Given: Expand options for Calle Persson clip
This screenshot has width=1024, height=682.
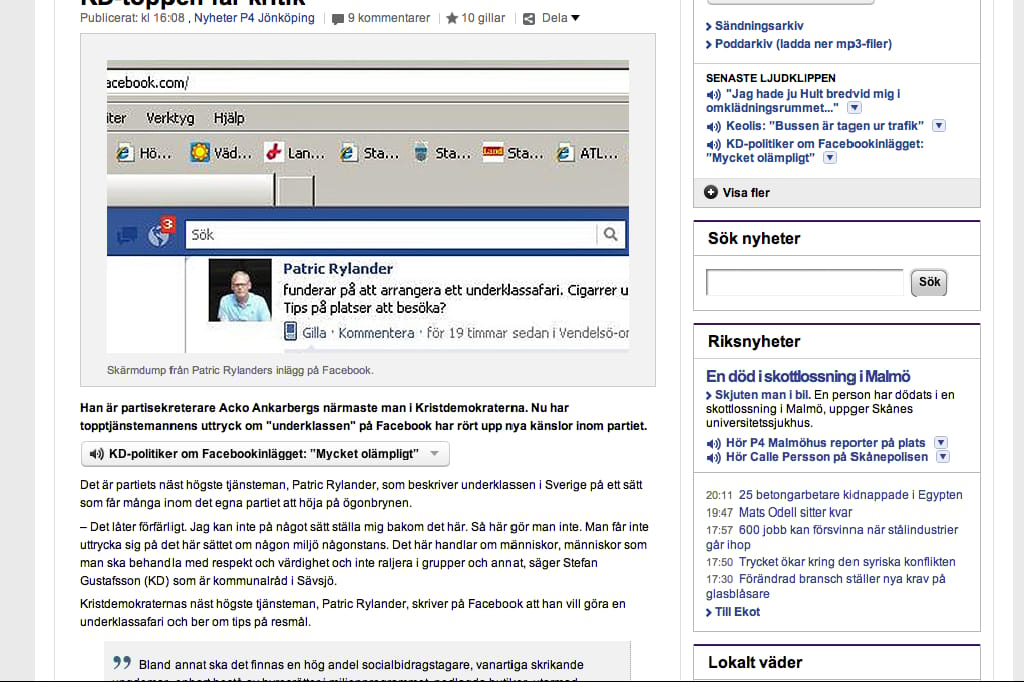Looking at the screenshot, I should [x=942, y=457].
